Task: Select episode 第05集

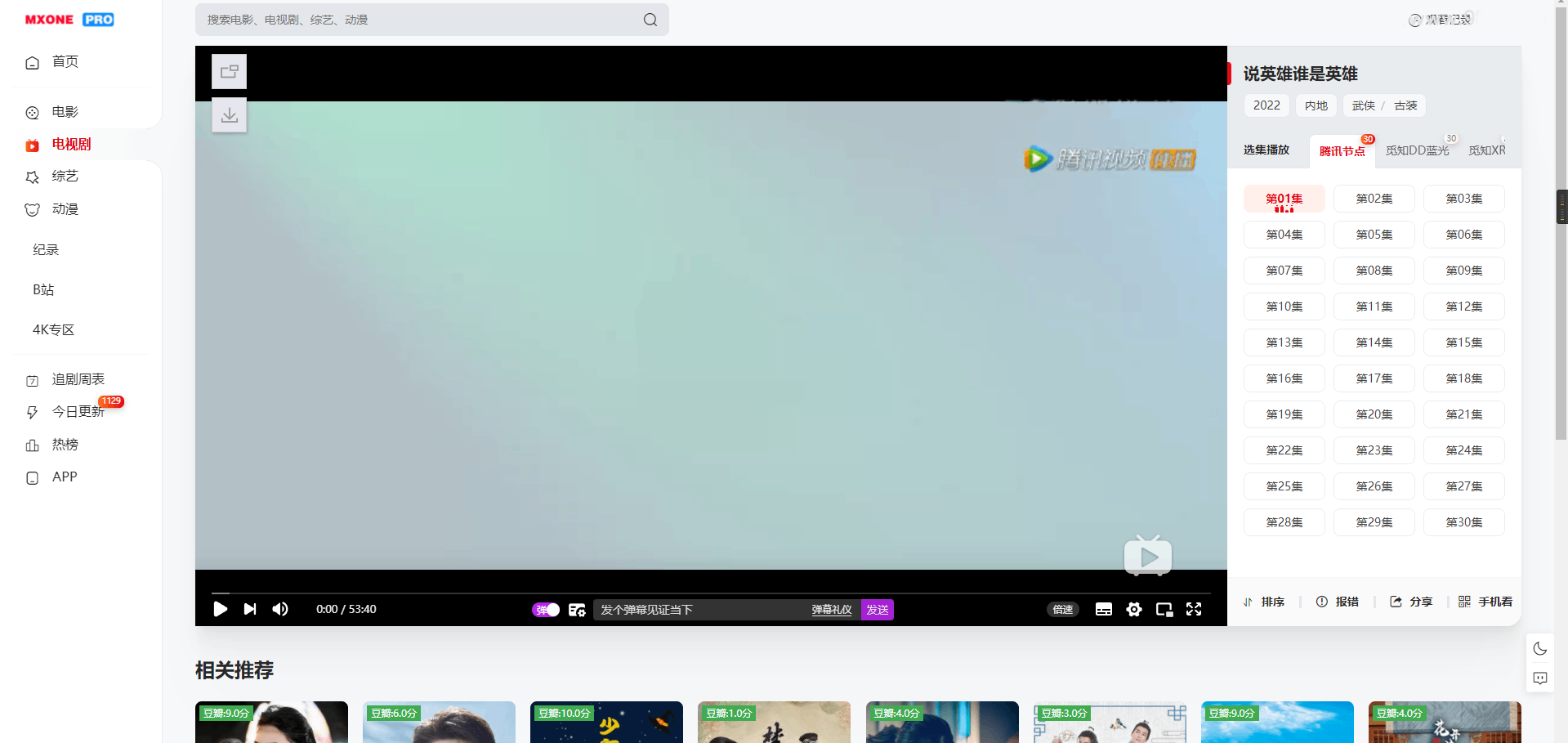Action: click(x=1374, y=235)
